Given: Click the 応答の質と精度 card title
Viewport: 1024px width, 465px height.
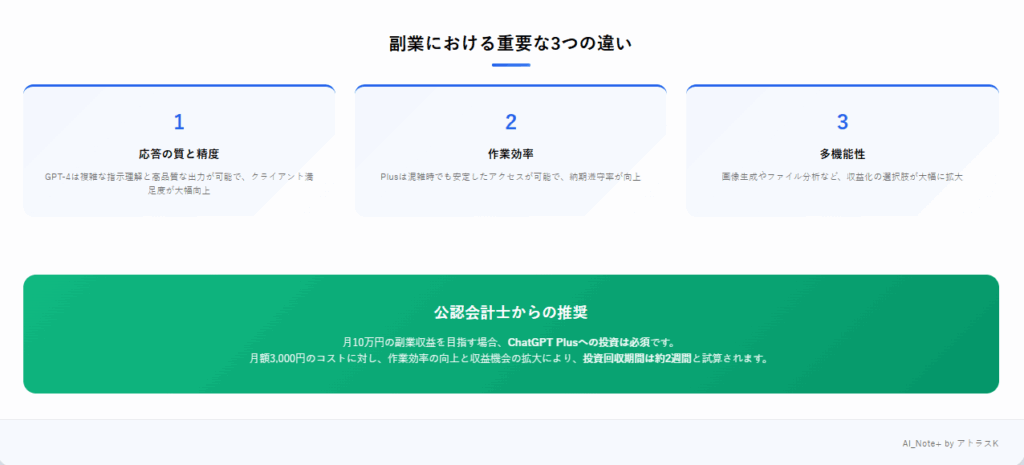Looking at the screenshot, I should [179, 154].
